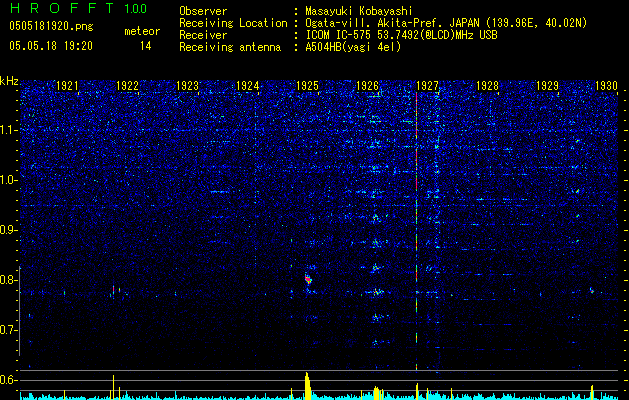Click the 1930 time marker

606,86
